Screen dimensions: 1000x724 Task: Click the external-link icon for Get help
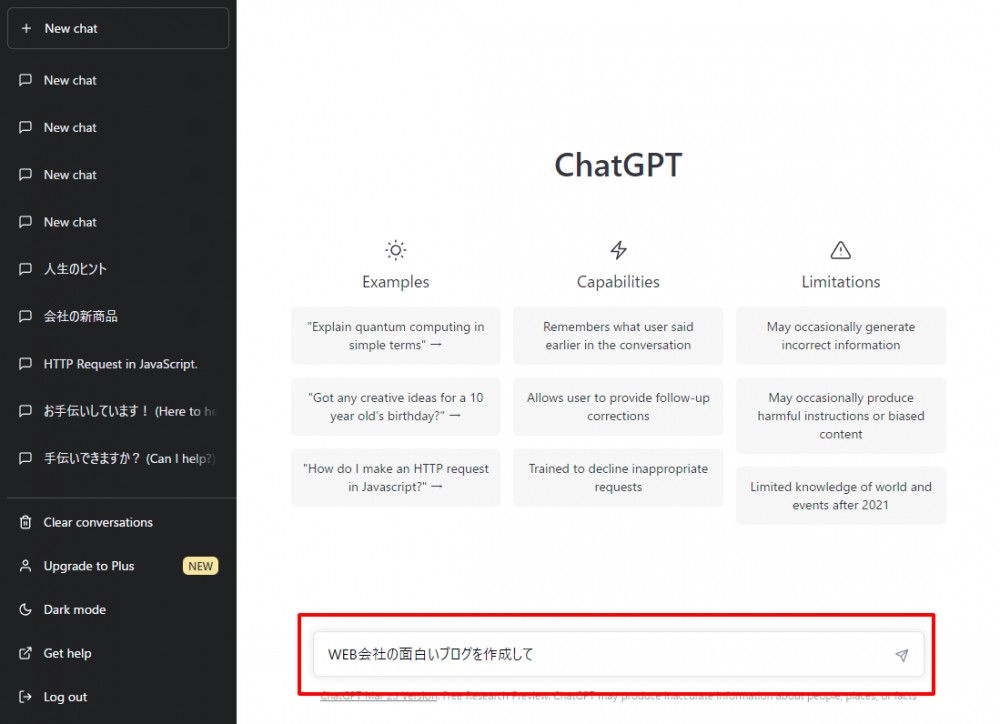pos(26,653)
